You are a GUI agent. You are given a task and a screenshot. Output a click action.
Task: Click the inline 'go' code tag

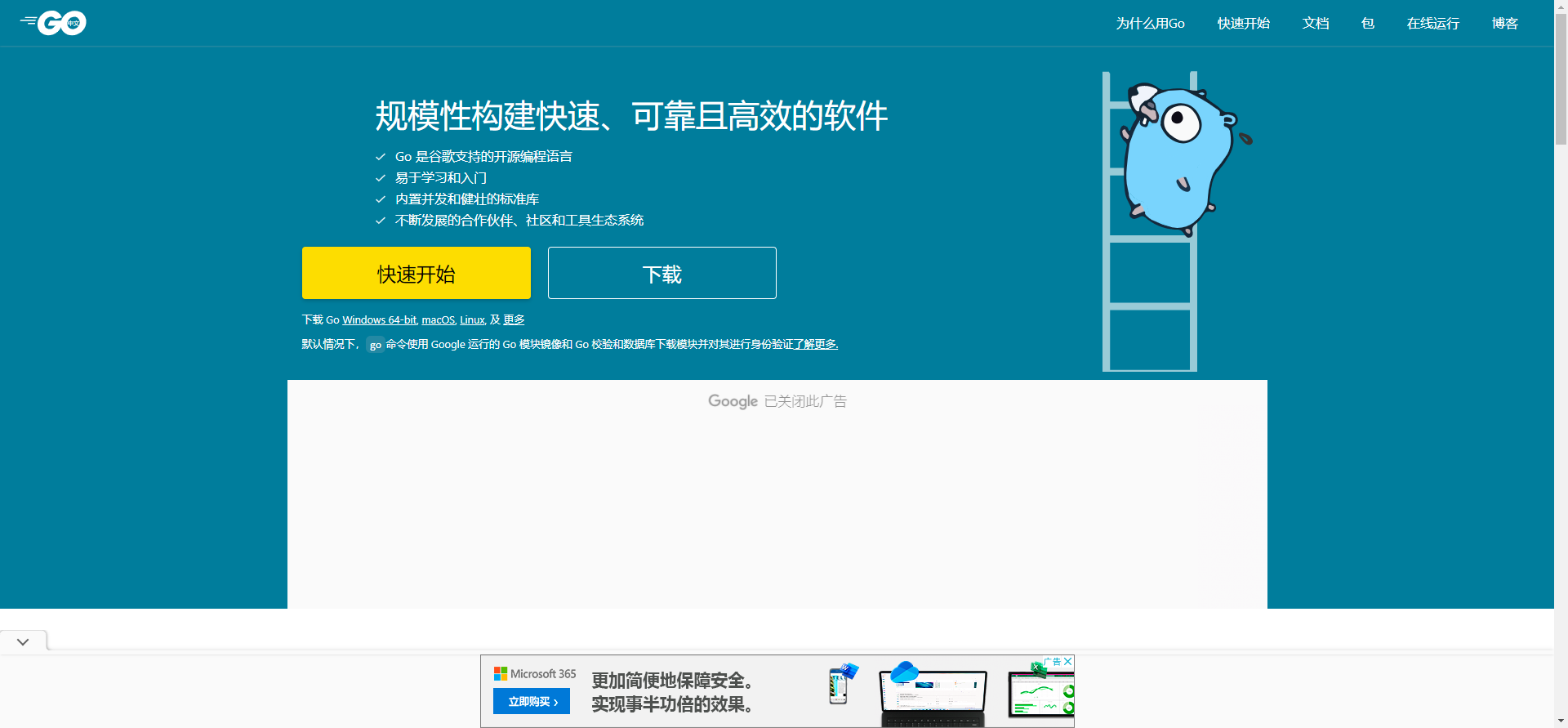click(x=376, y=345)
